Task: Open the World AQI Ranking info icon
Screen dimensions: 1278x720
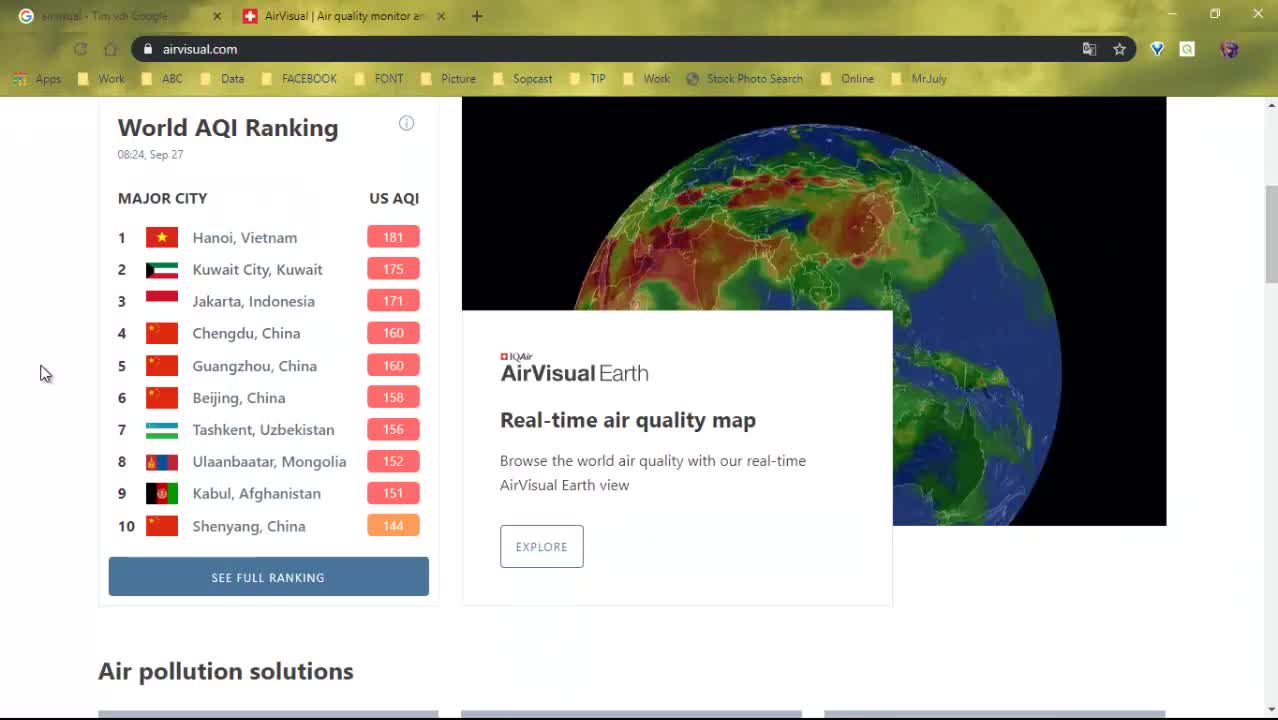Action: coord(406,123)
